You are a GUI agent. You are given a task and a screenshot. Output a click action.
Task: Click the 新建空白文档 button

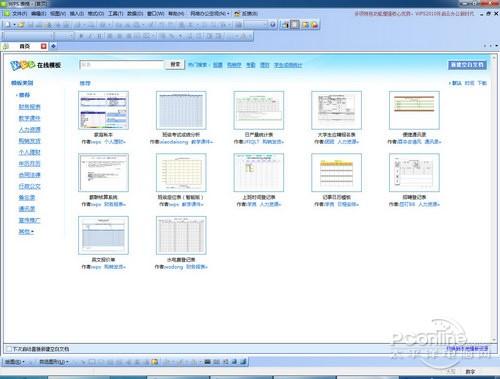(x=467, y=65)
